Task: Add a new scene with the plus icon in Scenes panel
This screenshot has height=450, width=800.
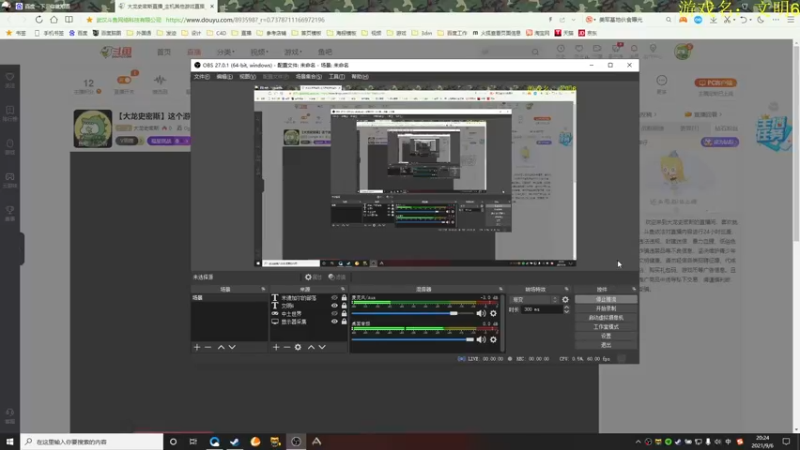Action: [x=197, y=347]
